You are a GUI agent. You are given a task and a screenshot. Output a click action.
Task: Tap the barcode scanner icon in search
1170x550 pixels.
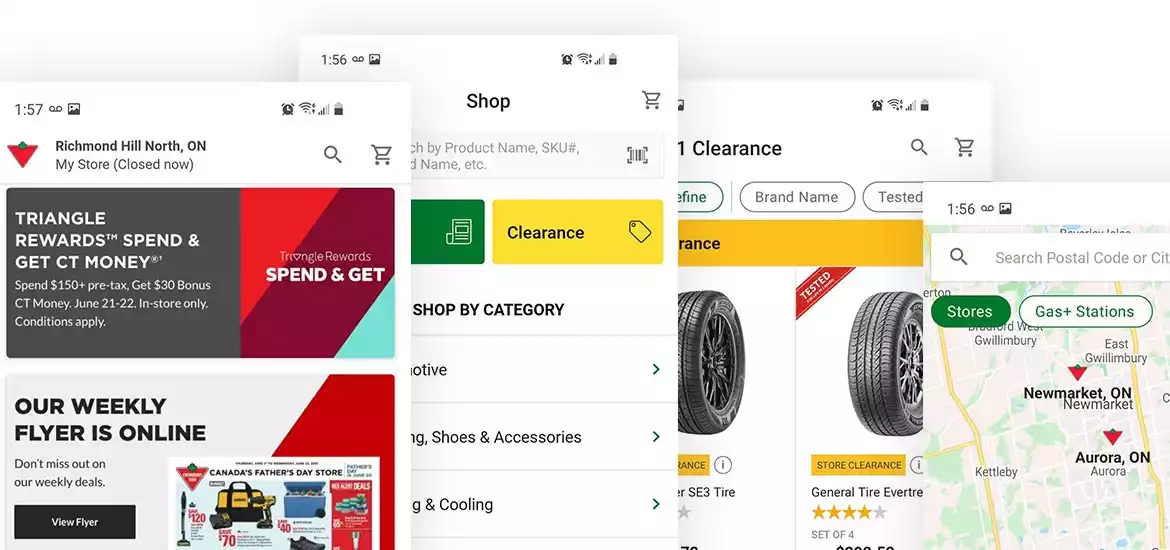pyautogui.click(x=637, y=155)
